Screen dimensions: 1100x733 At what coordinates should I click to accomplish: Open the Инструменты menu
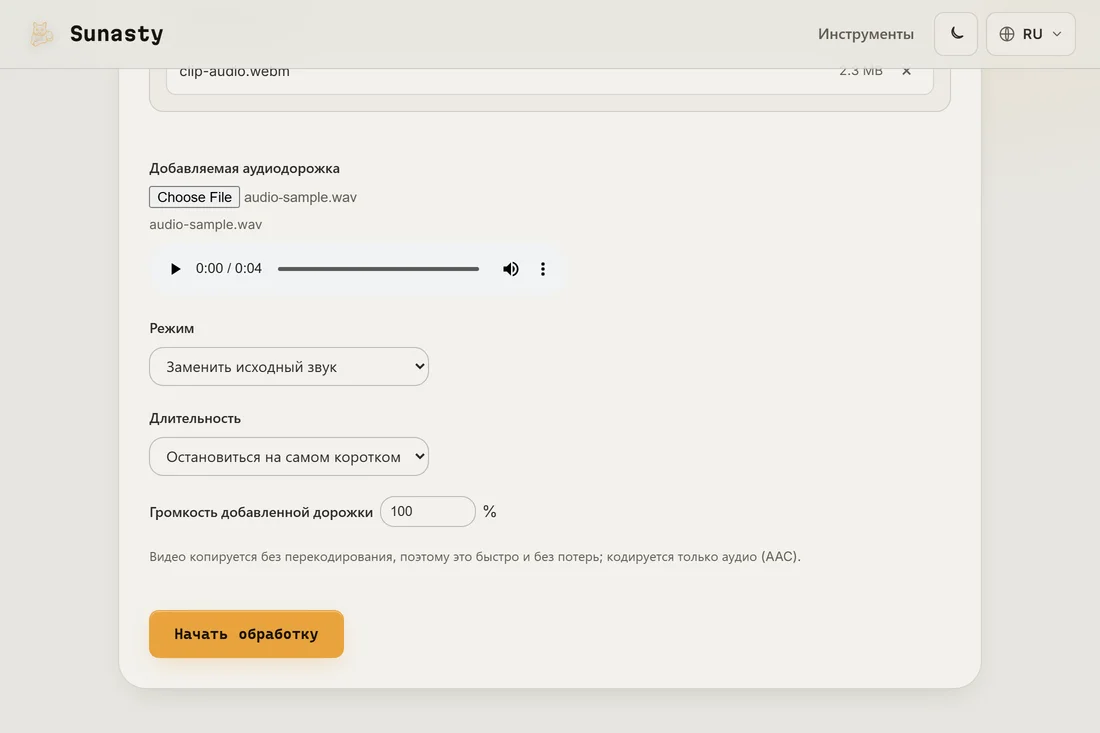click(866, 34)
